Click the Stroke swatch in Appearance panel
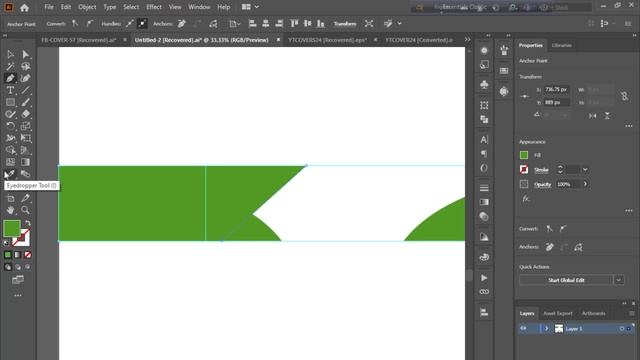The width and height of the screenshot is (640, 360). point(524,169)
